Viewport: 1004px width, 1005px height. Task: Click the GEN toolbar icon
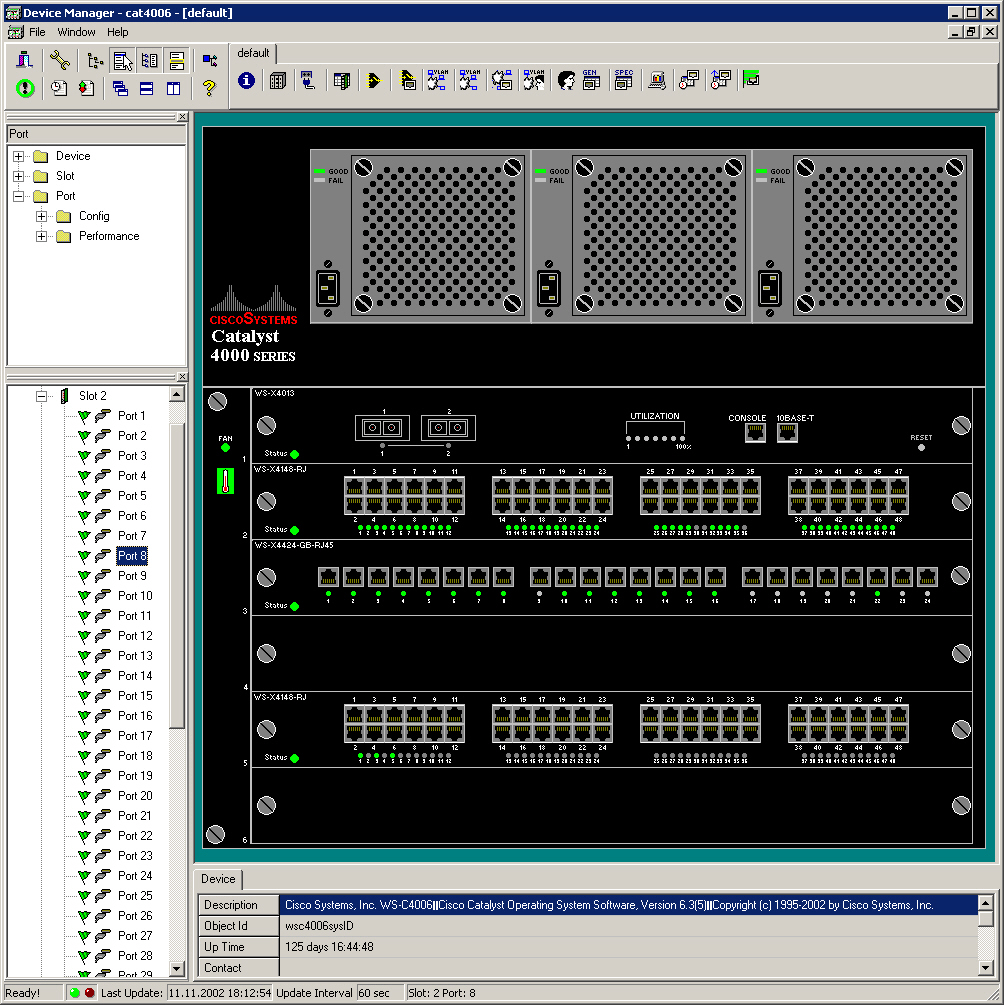click(590, 81)
